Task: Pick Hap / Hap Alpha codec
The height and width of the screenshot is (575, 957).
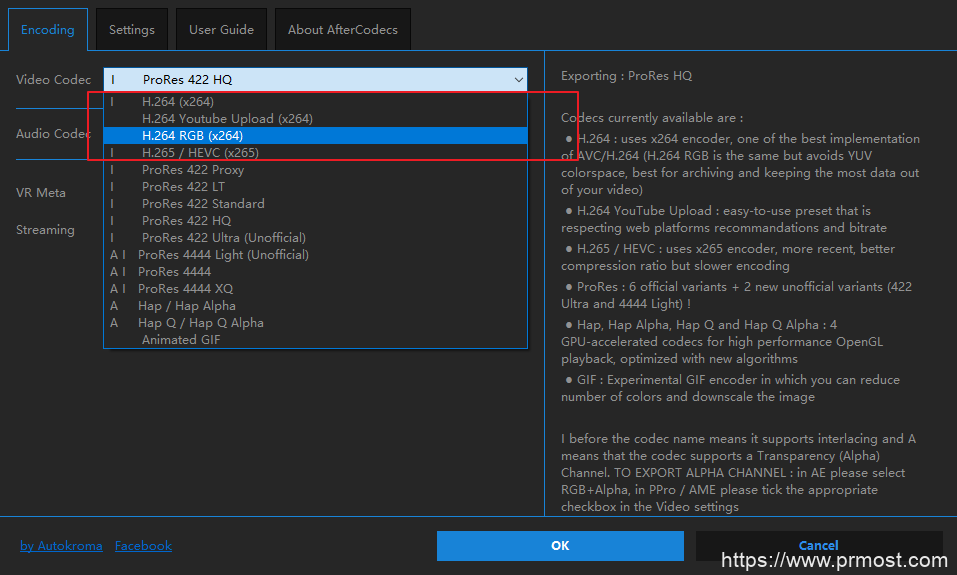Action: pyautogui.click(x=316, y=306)
